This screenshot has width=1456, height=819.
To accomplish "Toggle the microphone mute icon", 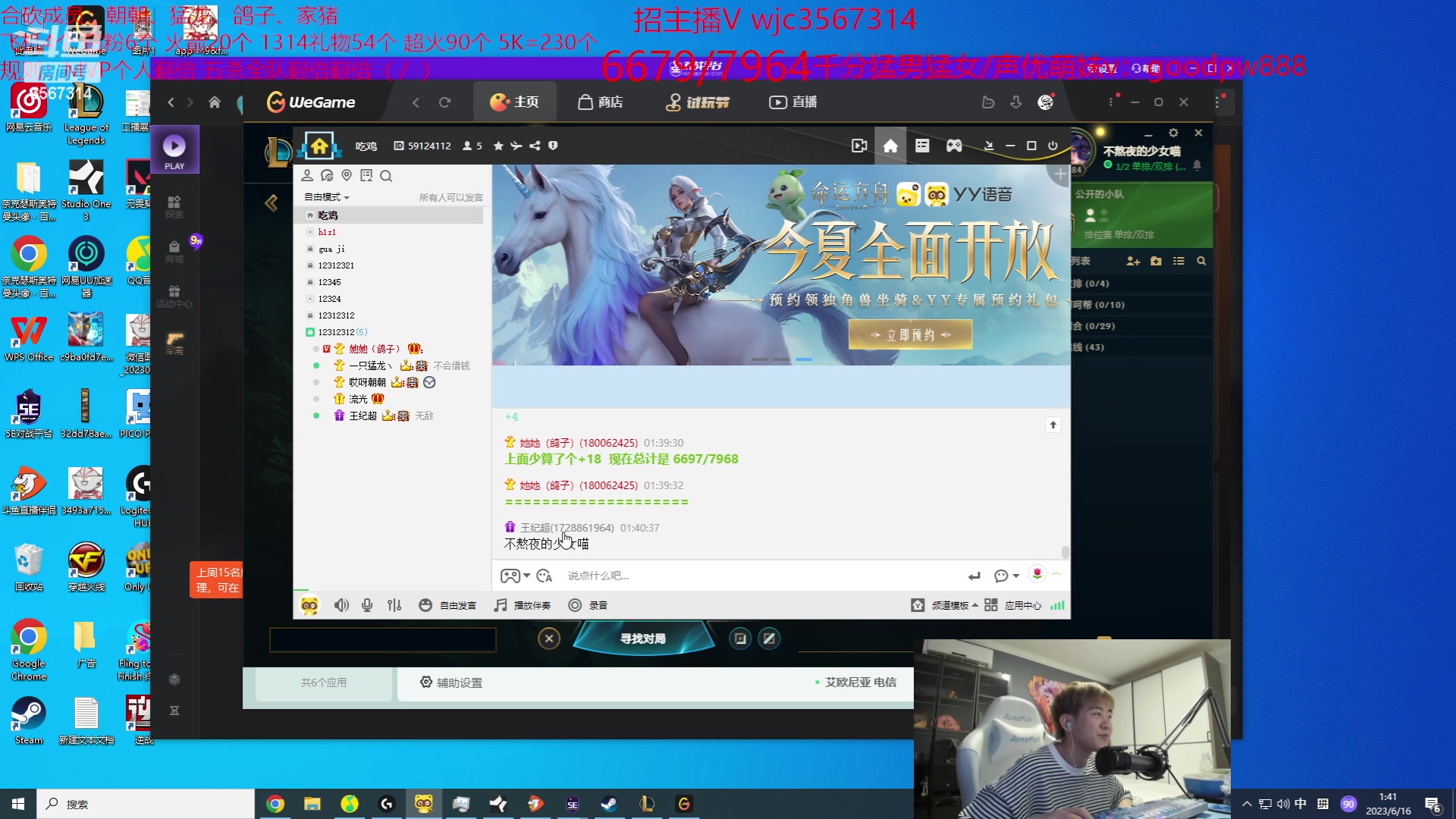I will pos(367,605).
